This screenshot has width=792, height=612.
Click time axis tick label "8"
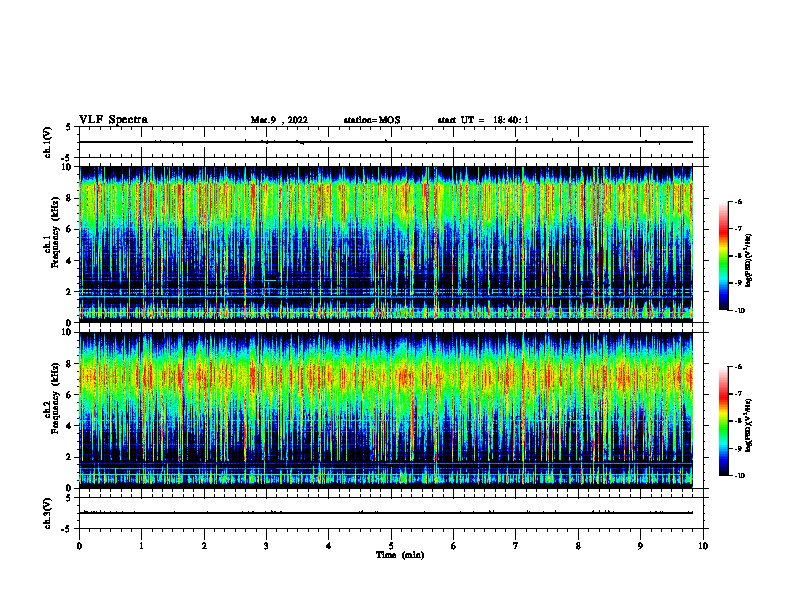[x=578, y=546]
